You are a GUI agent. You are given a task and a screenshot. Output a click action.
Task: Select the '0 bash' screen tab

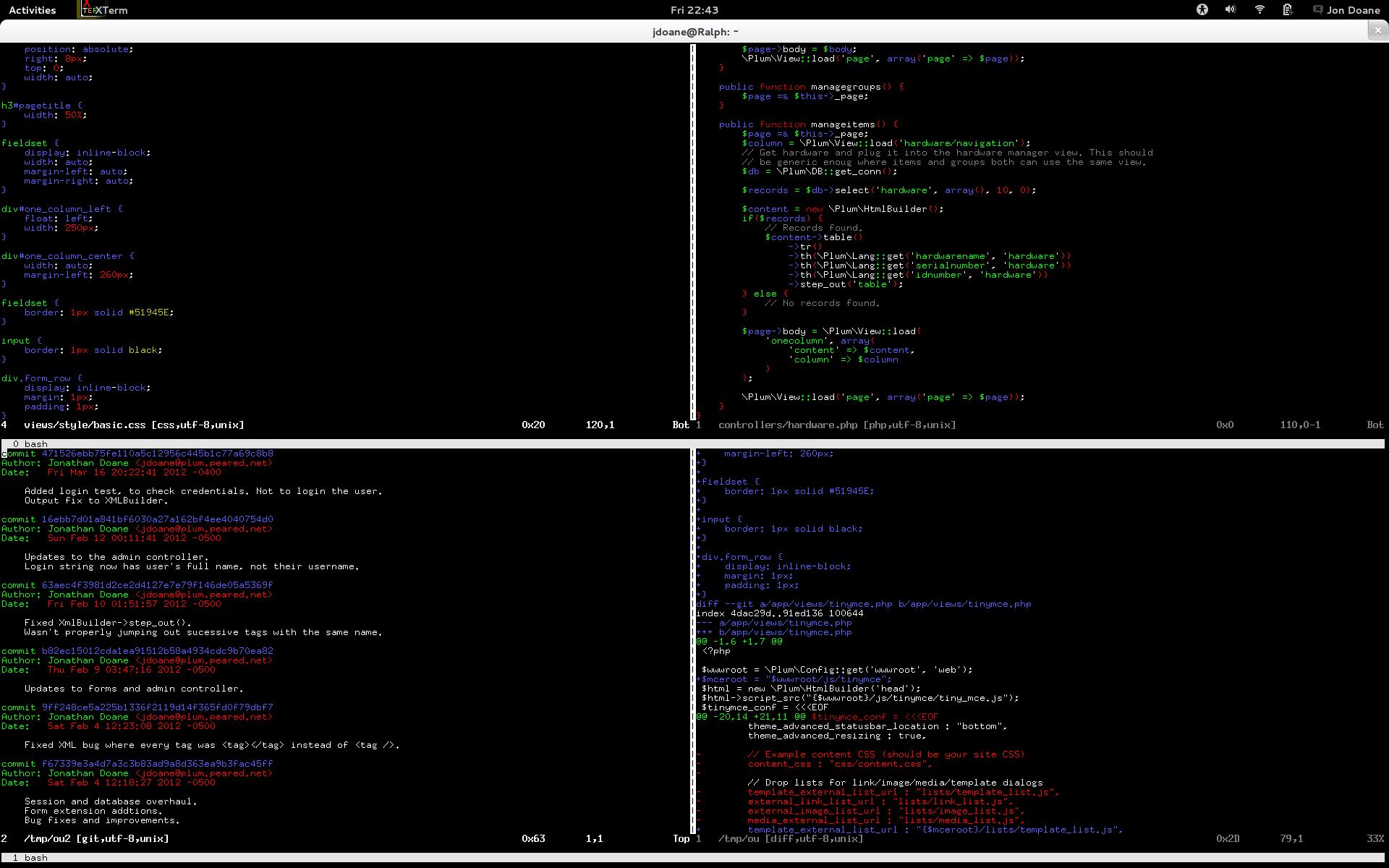pyautogui.click(x=30, y=444)
